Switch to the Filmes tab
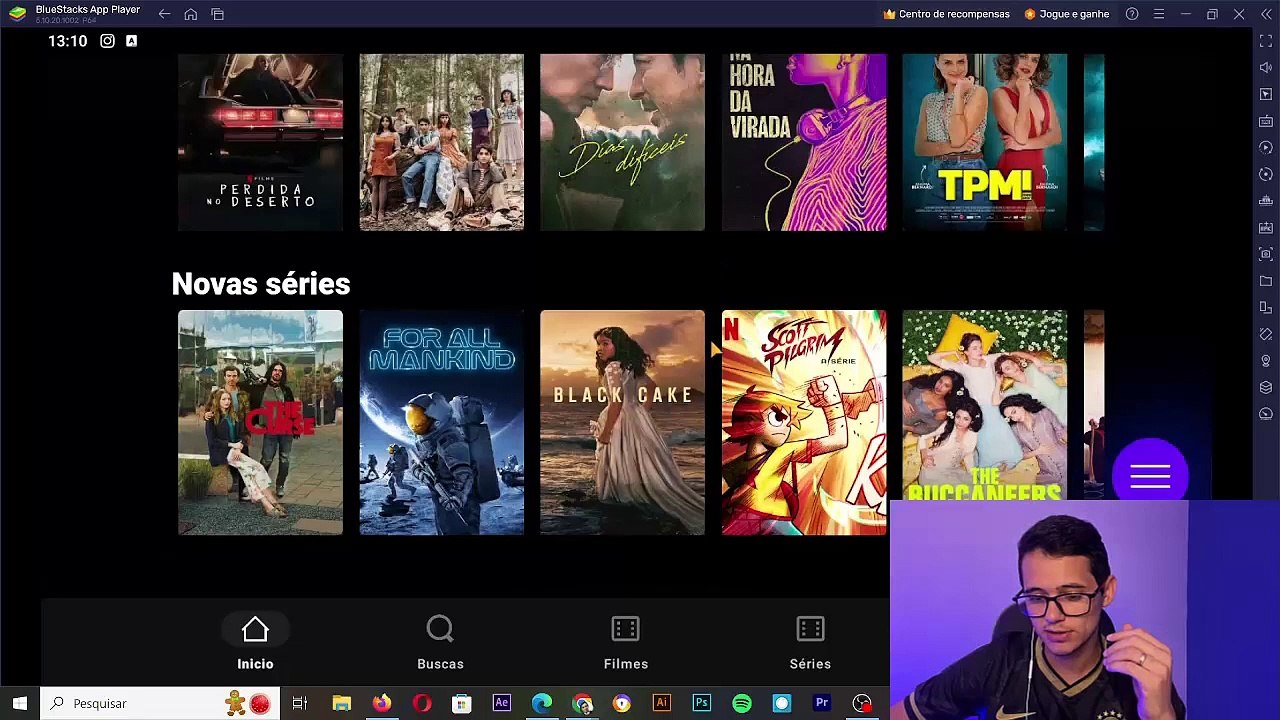 tap(626, 643)
